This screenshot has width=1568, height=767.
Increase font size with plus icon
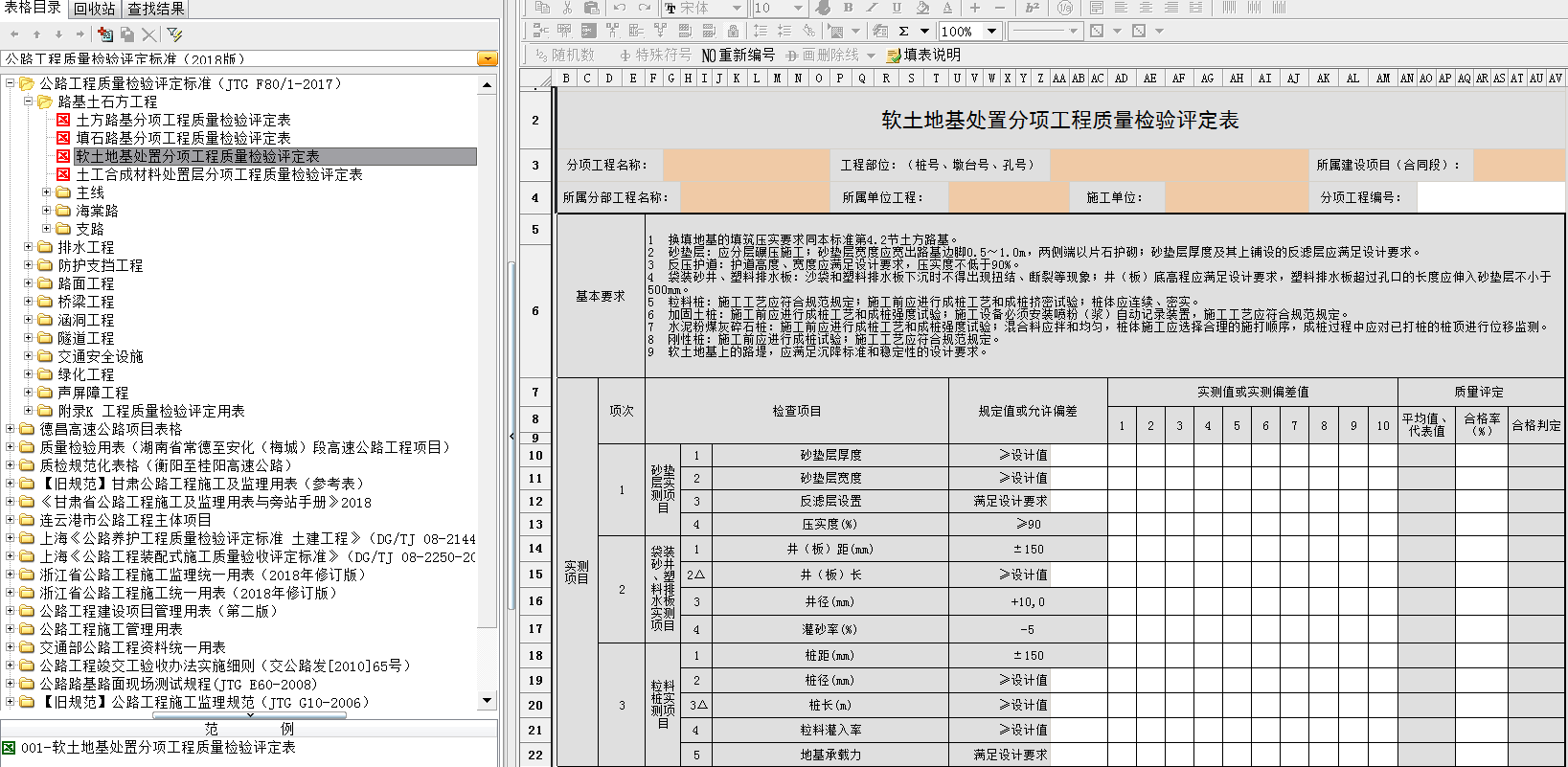coord(975,8)
